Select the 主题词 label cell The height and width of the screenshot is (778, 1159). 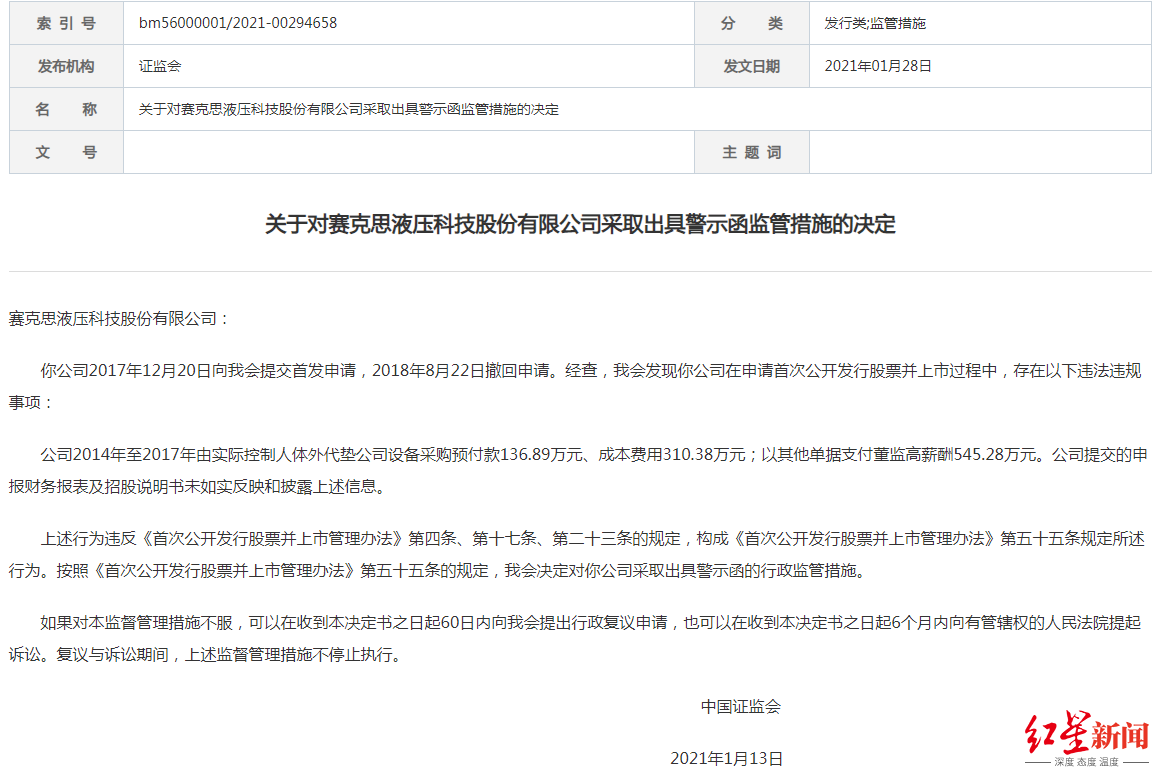[x=751, y=152]
